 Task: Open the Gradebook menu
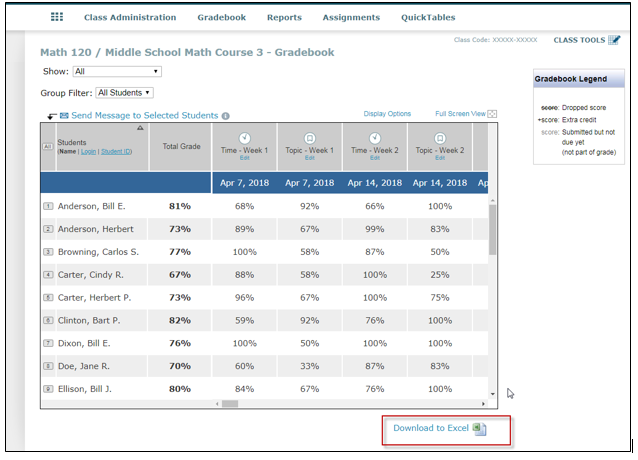point(221,17)
